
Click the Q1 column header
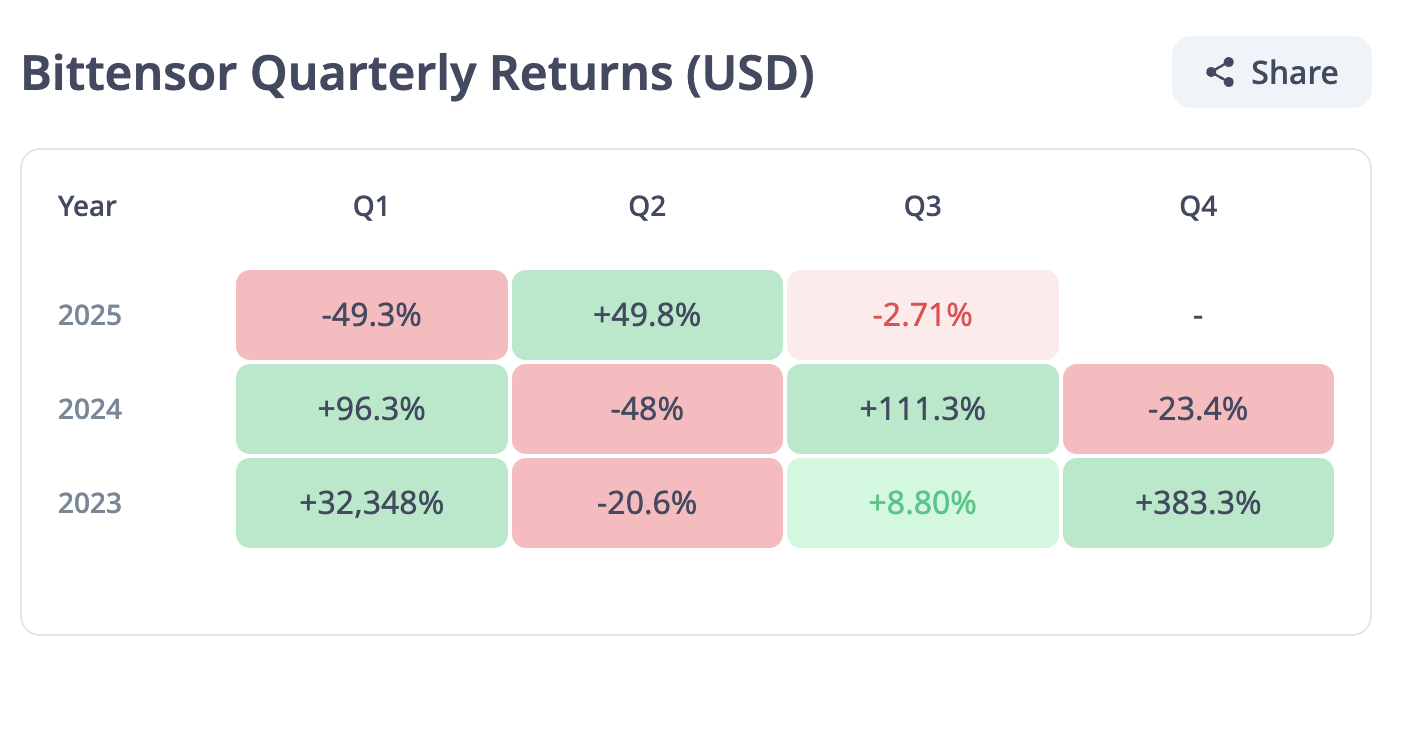coord(371,207)
